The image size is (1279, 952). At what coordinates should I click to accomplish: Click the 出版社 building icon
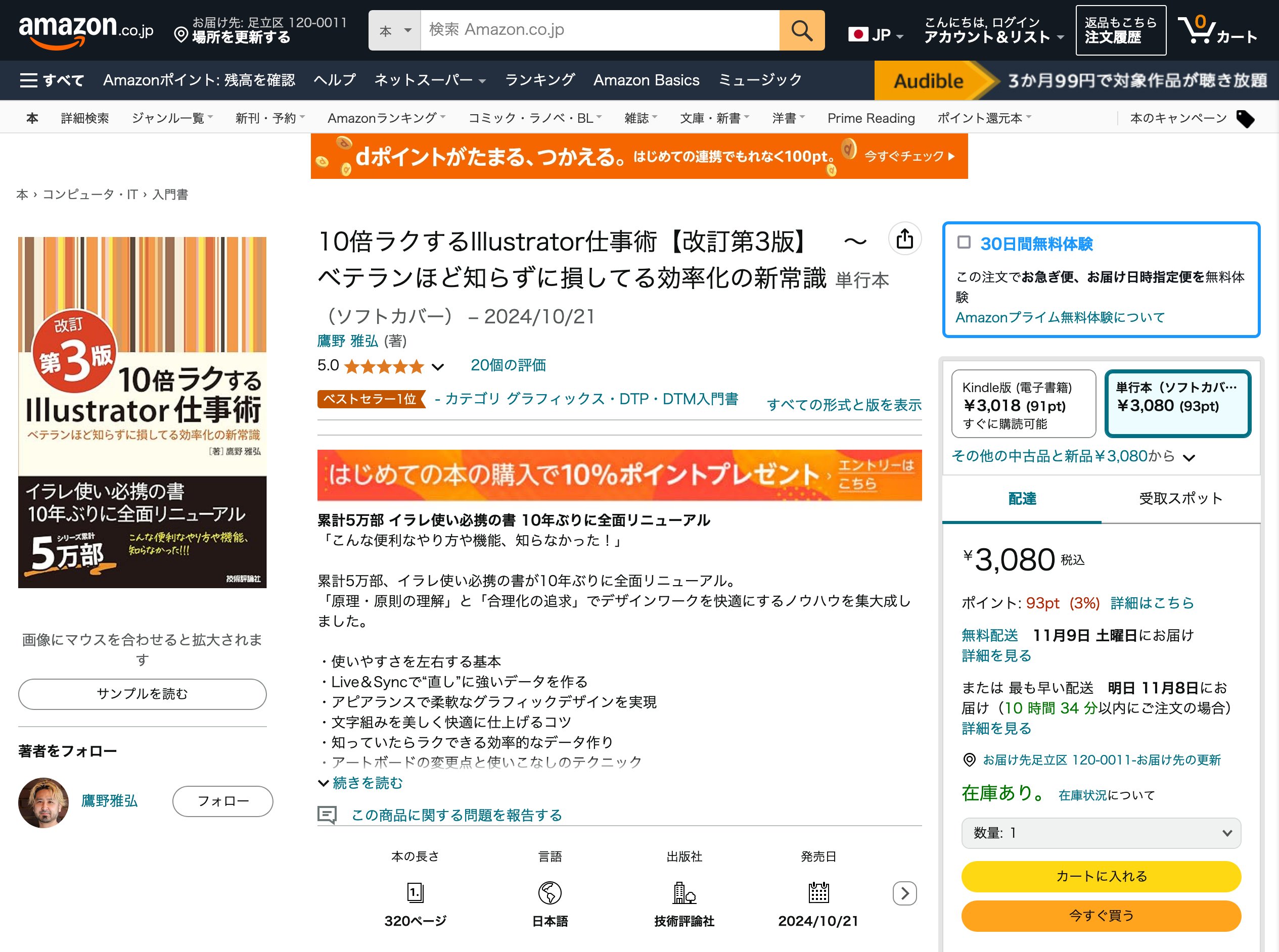[x=684, y=893]
